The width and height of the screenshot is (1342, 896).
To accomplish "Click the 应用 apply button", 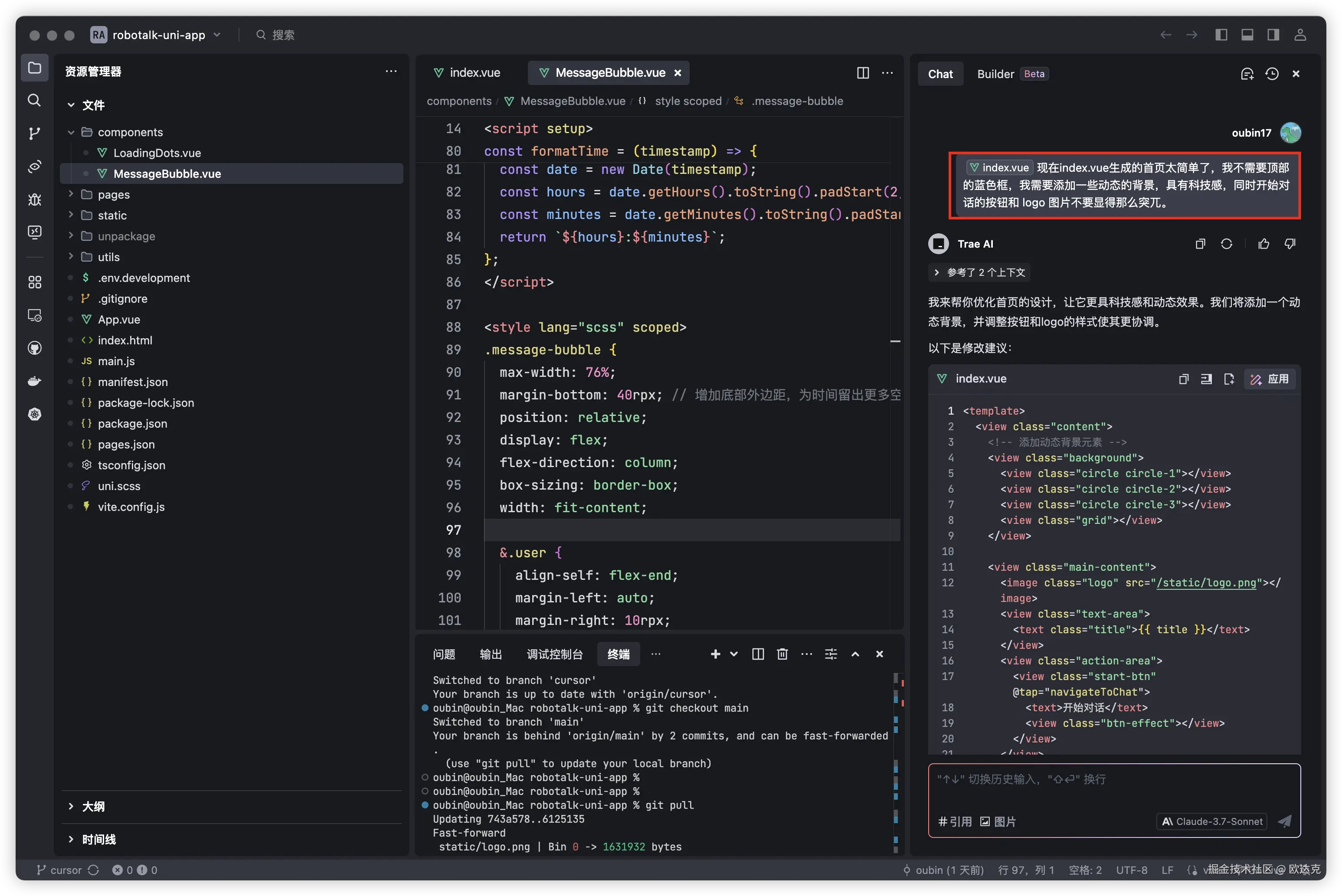I will point(1270,379).
